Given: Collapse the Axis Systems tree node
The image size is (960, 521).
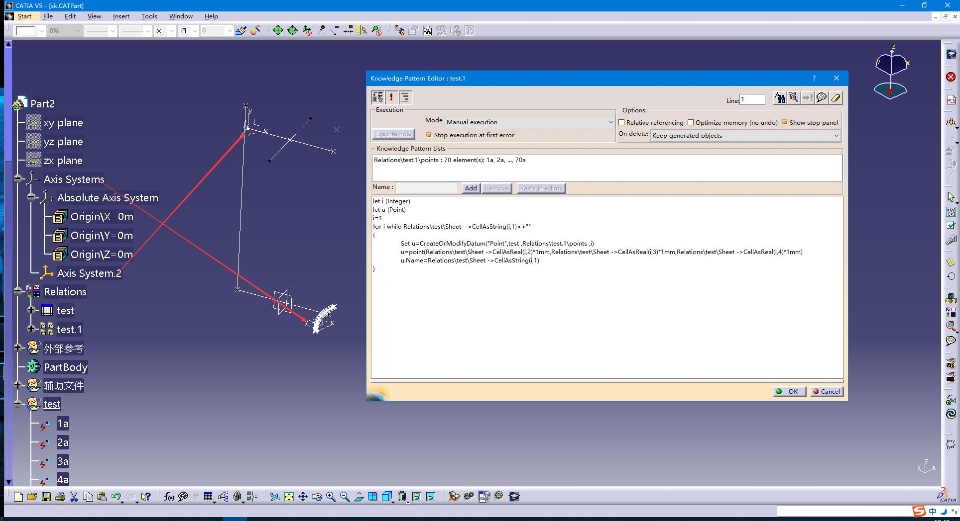Looking at the screenshot, I should (18, 179).
